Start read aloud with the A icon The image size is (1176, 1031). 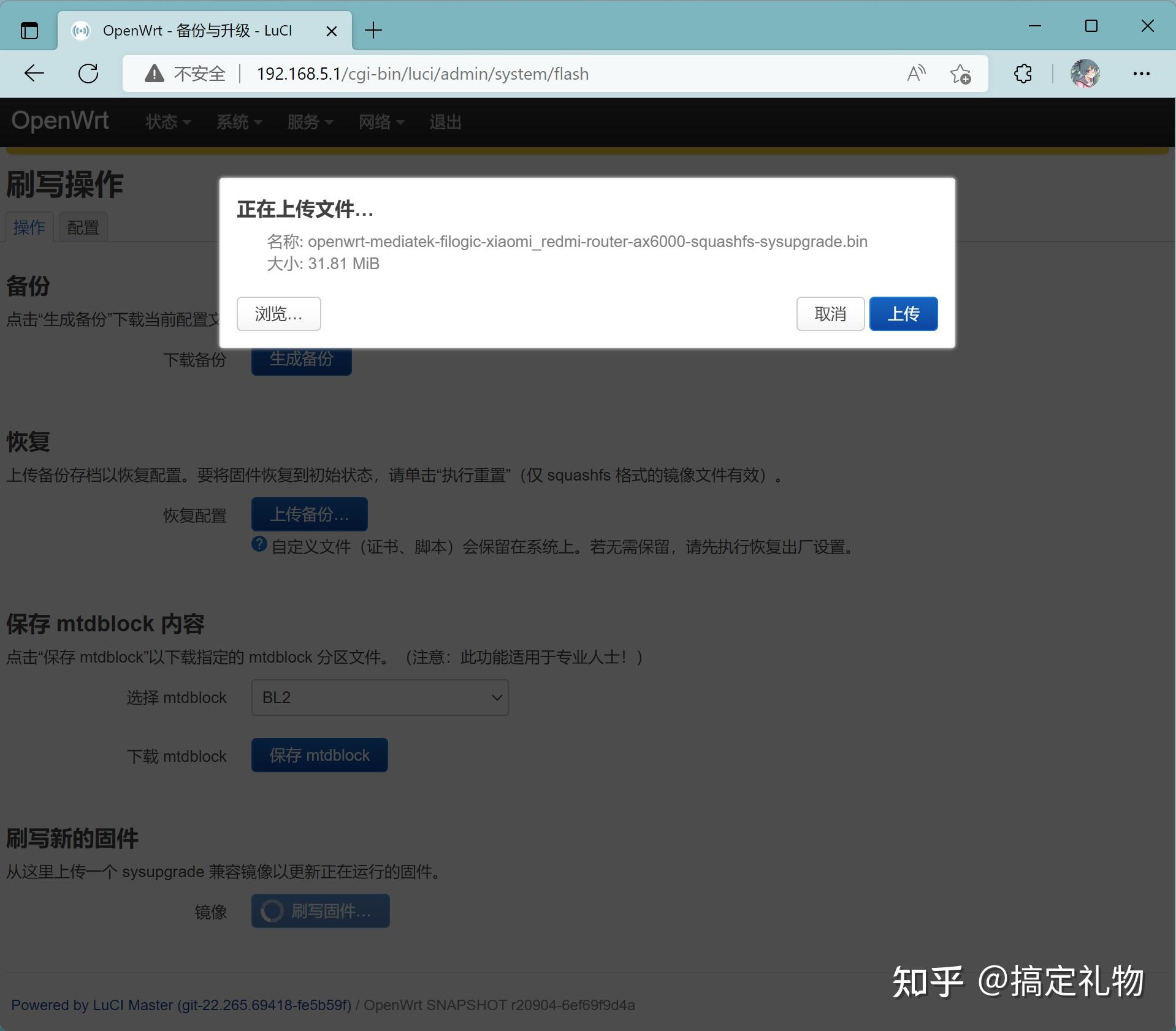(916, 74)
